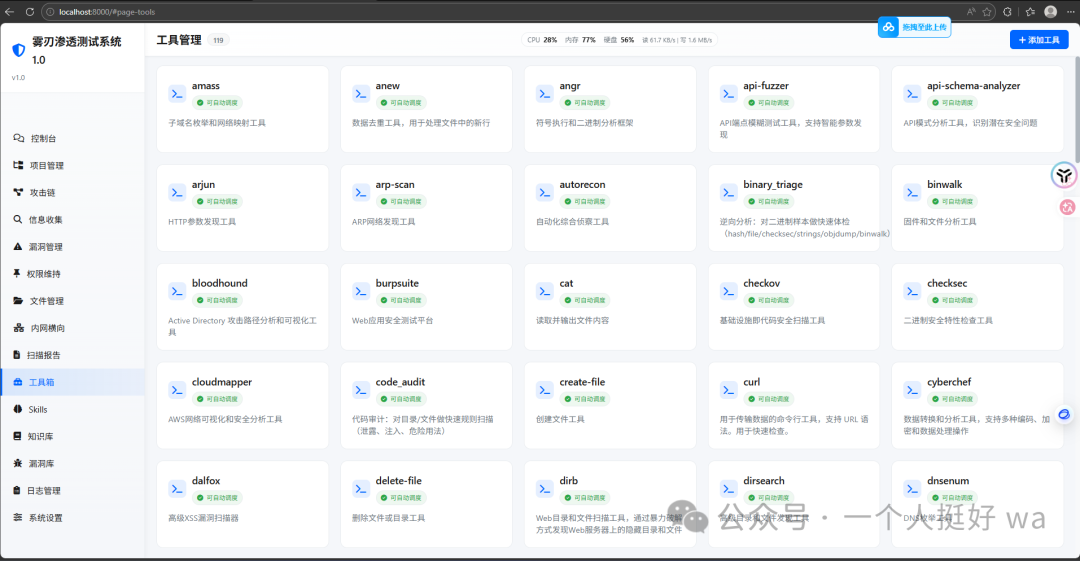Viewport: 1080px width, 561px height.
Task: Click the tool count badge 119
Action: 218,40
